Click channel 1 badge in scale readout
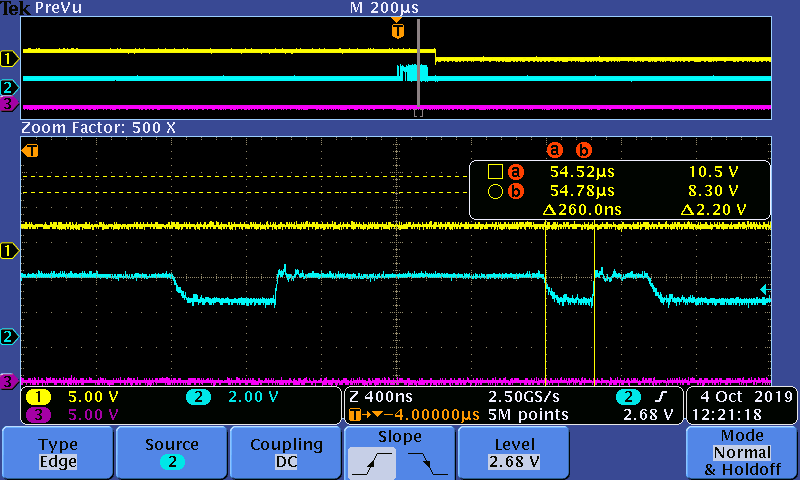Screen dimensions: 800x480 38,397
